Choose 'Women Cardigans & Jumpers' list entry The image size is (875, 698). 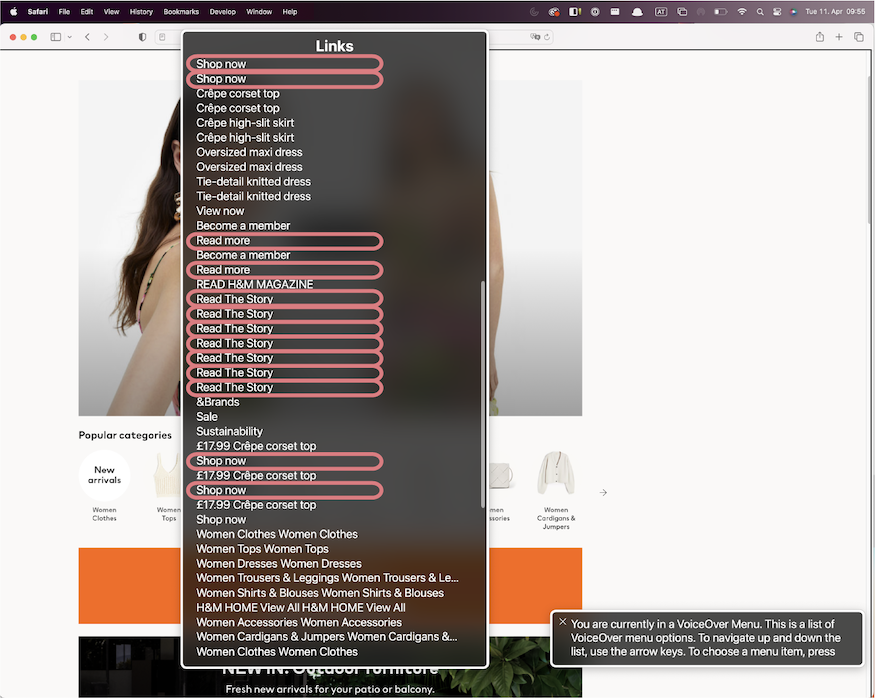[x=326, y=637]
